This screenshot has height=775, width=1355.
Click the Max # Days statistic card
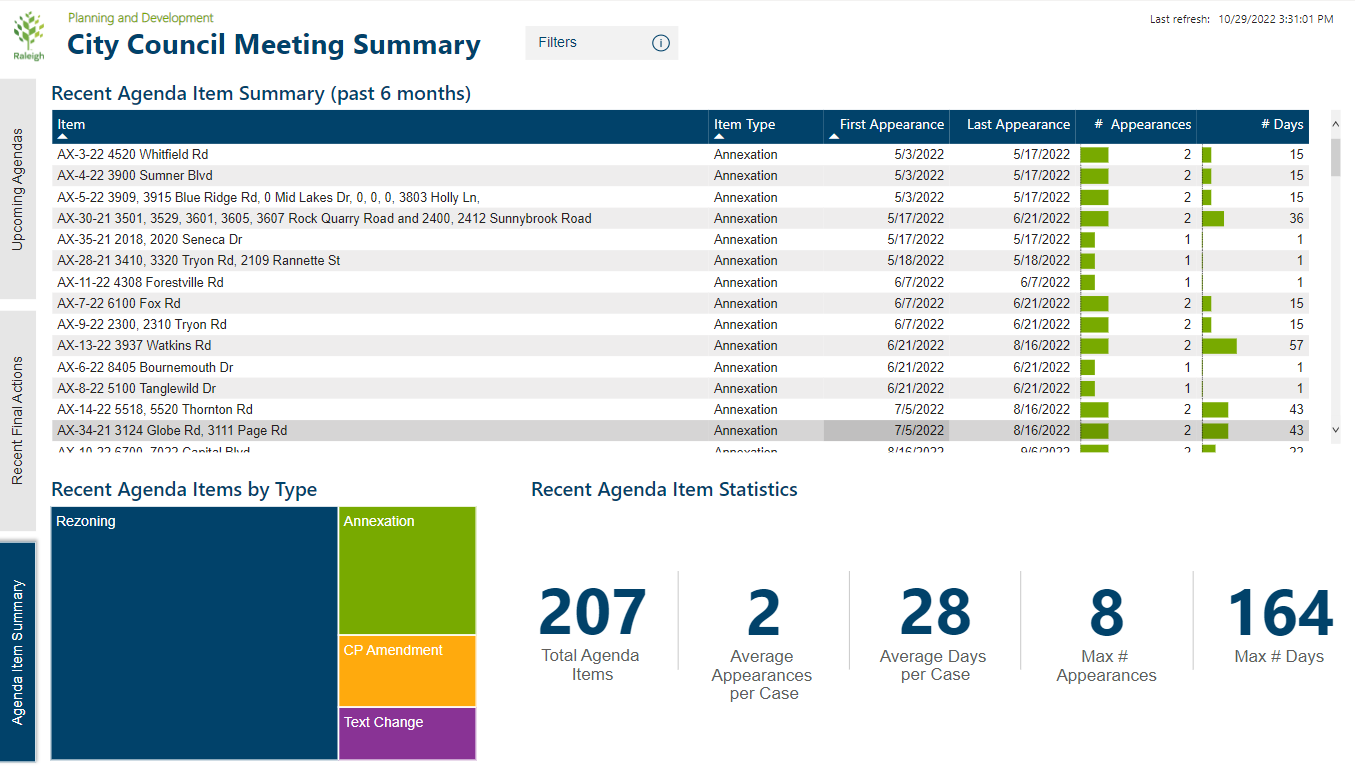click(x=1280, y=620)
